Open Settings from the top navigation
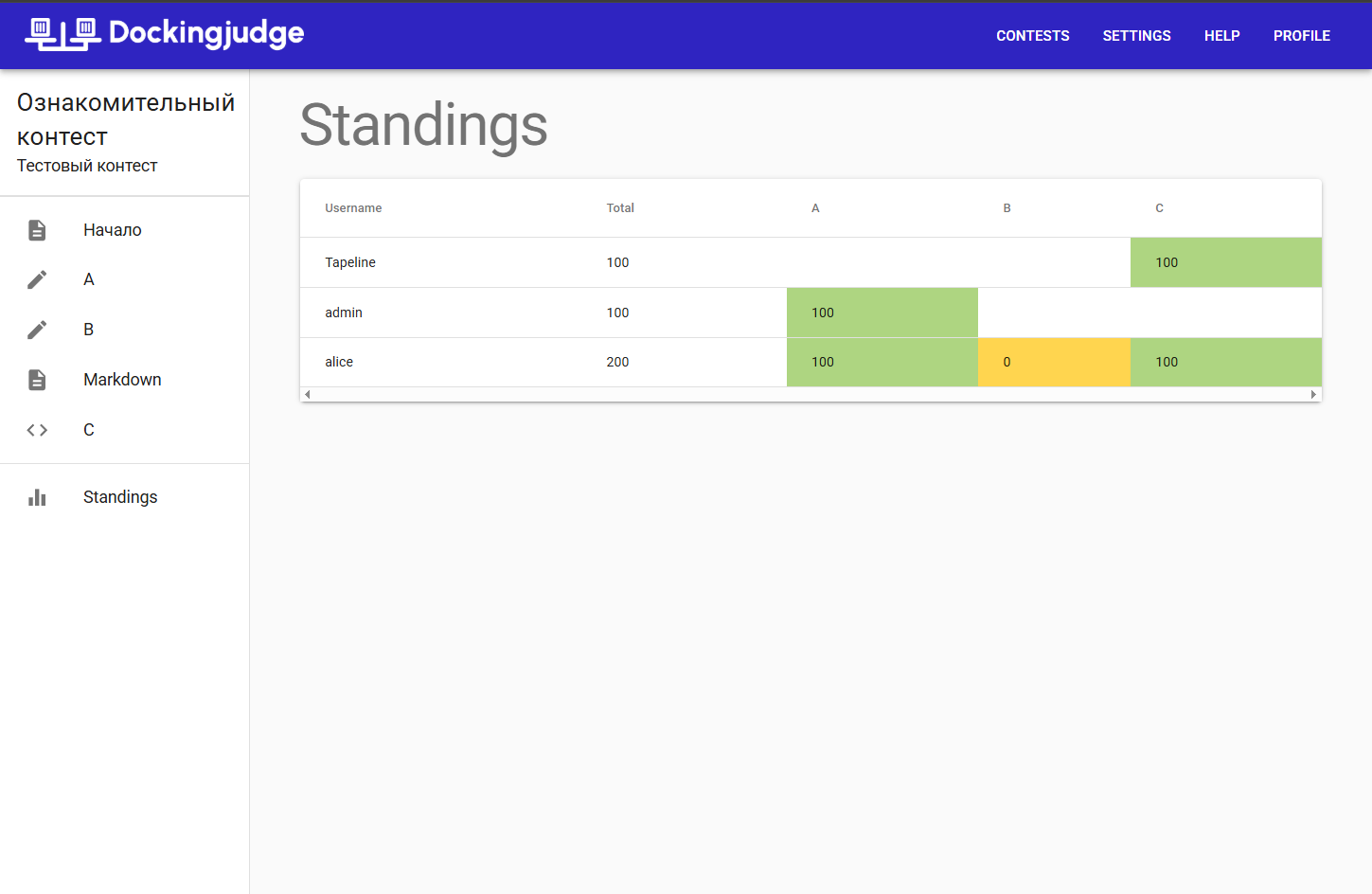Screen dimensions: 1372x894 coord(1136,36)
